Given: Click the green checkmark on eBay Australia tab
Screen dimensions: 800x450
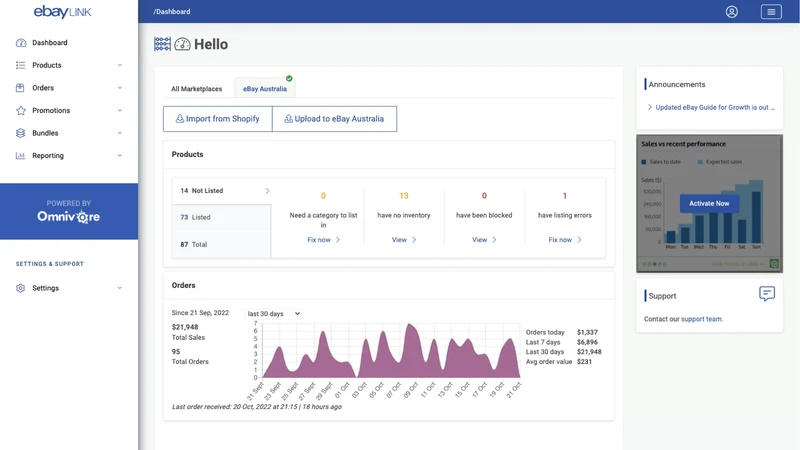Looking at the screenshot, I should 289,79.
